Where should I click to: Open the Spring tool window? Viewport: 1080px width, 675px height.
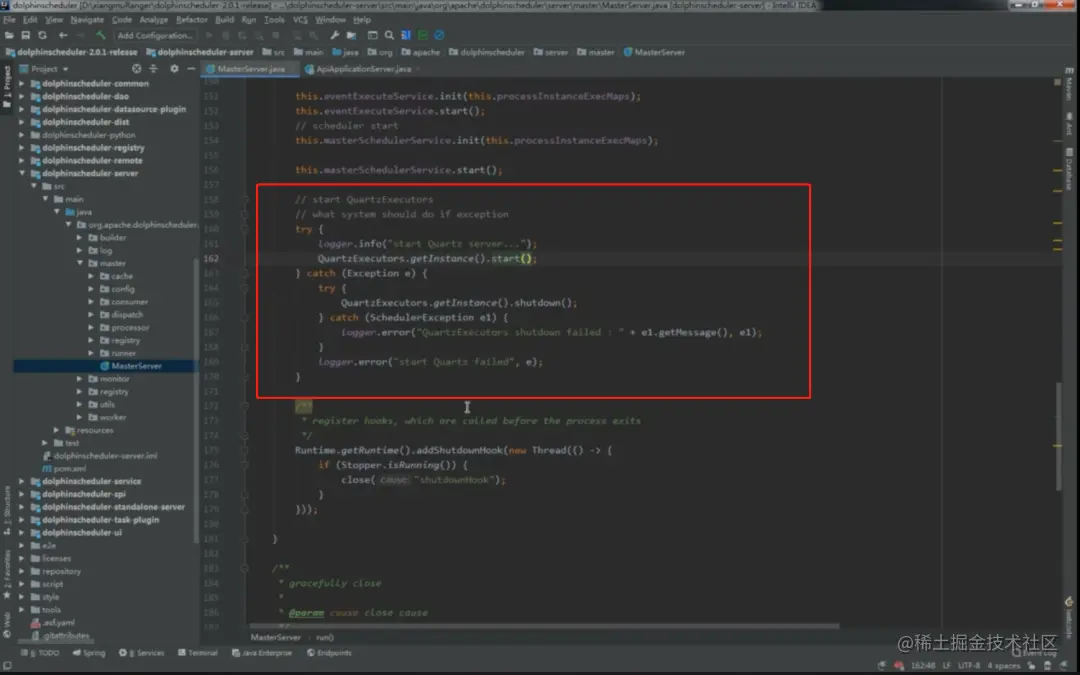coord(89,652)
